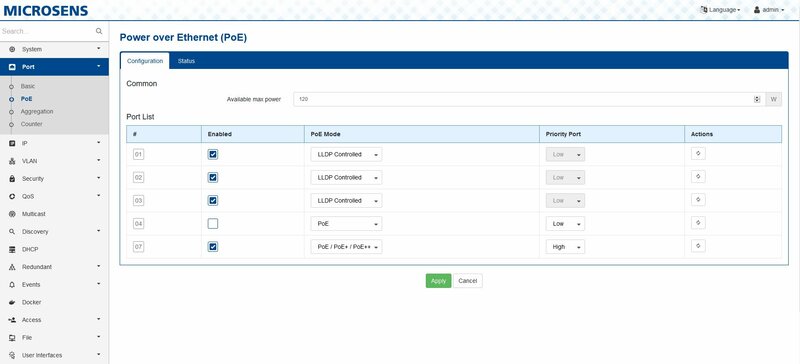
Task: Open Priority dropdown showing Low for port 04
Action: tap(565, 224)
